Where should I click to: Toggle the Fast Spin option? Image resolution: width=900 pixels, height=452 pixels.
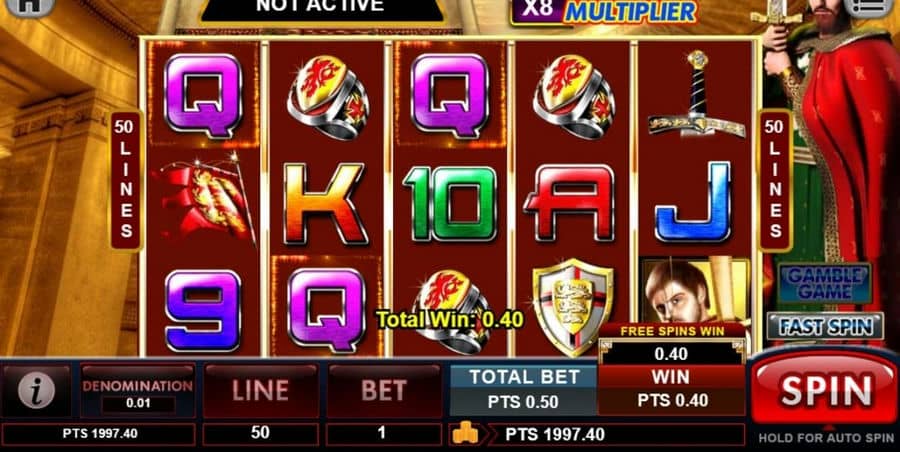point(825,326)
